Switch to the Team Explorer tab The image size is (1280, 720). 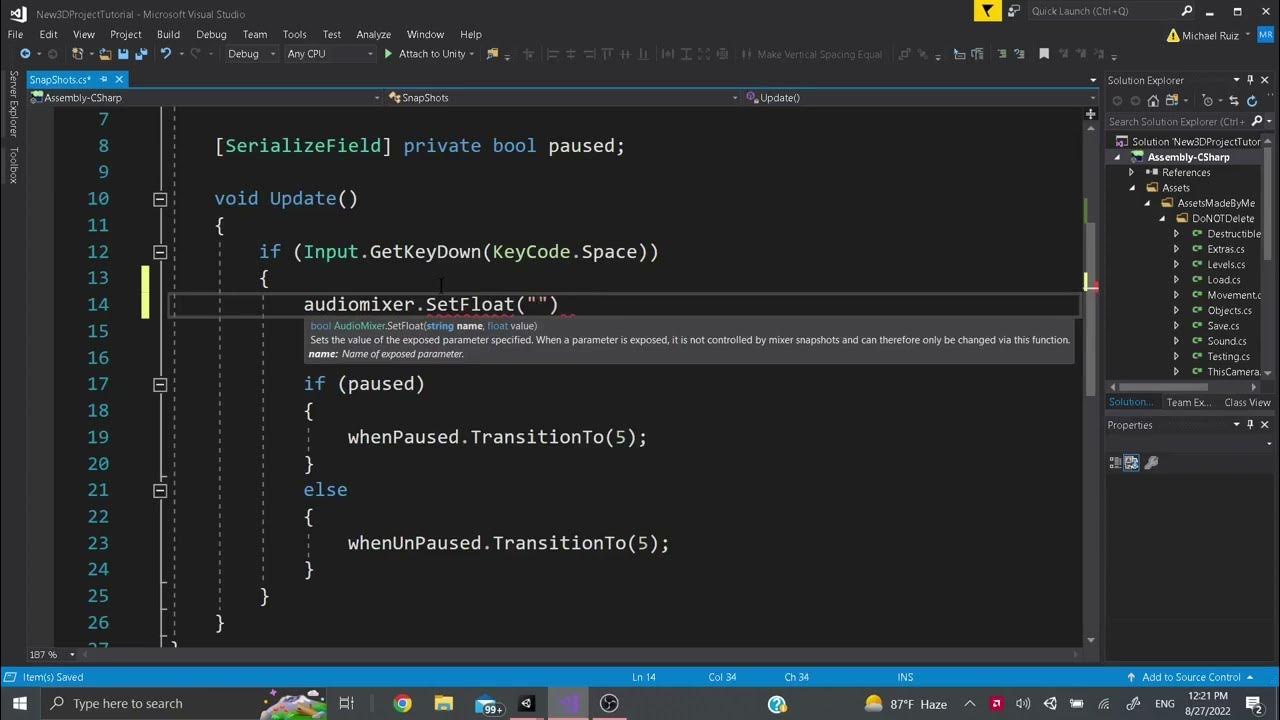[x=1188, y=402]
